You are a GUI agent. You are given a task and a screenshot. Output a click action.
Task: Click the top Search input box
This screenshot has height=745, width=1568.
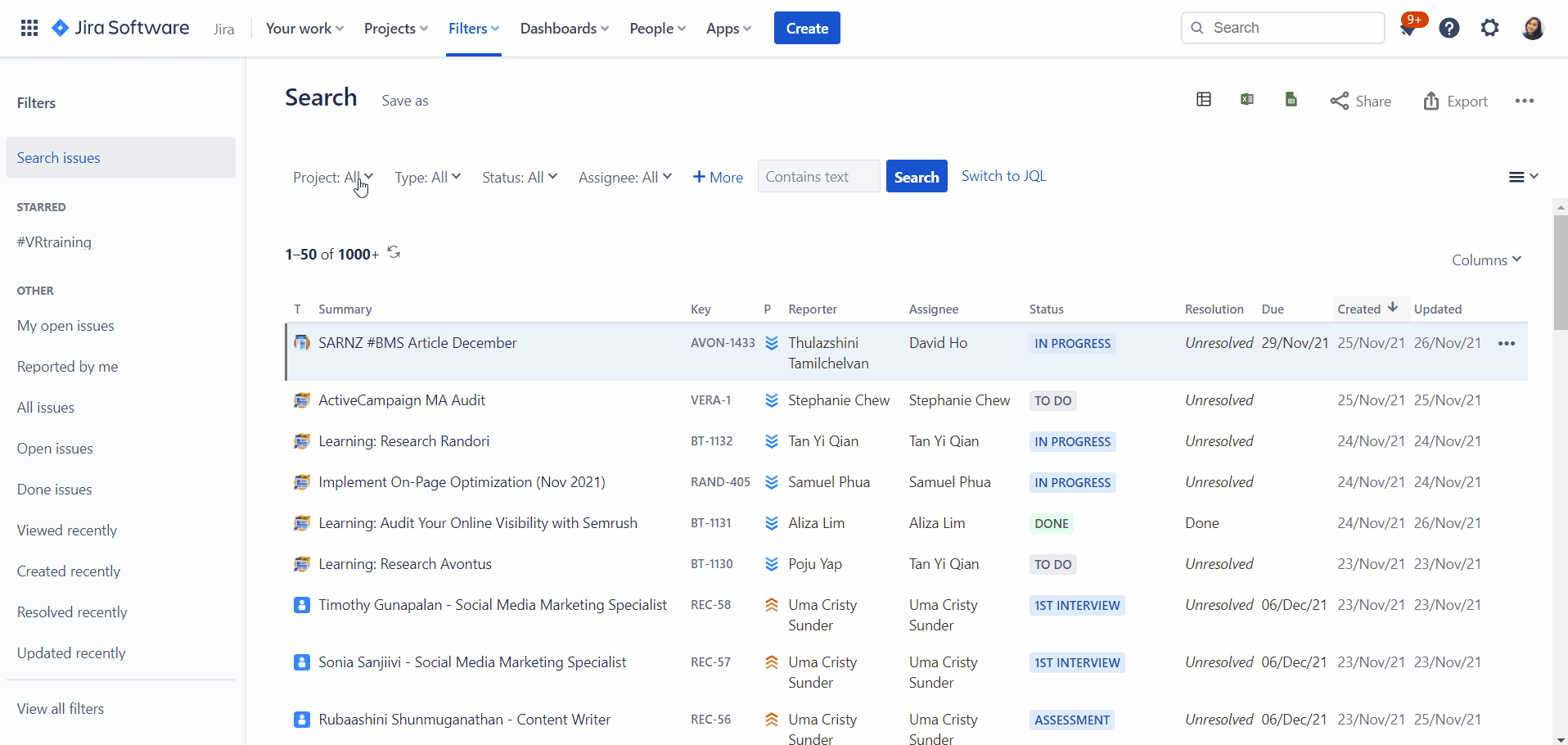(1282, 28)
